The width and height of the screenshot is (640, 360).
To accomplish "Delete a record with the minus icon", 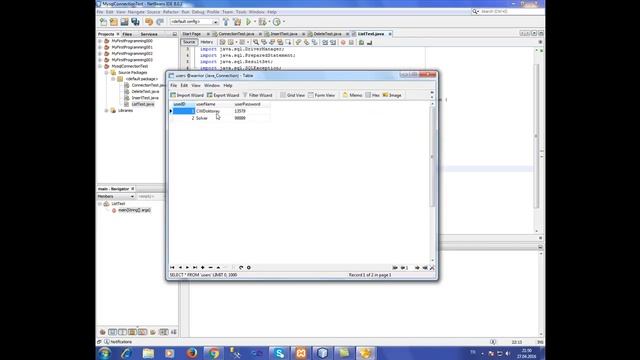I will (x=211, y=268).
